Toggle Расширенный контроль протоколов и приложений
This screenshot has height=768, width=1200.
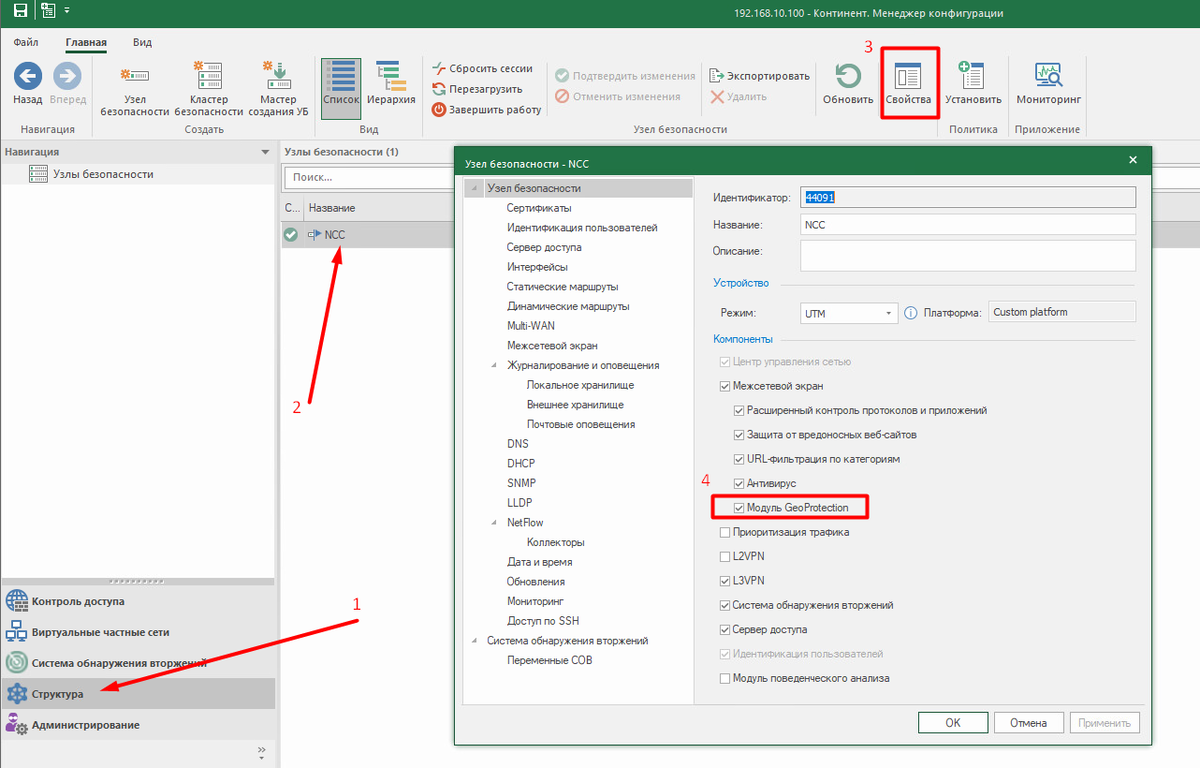740,410
